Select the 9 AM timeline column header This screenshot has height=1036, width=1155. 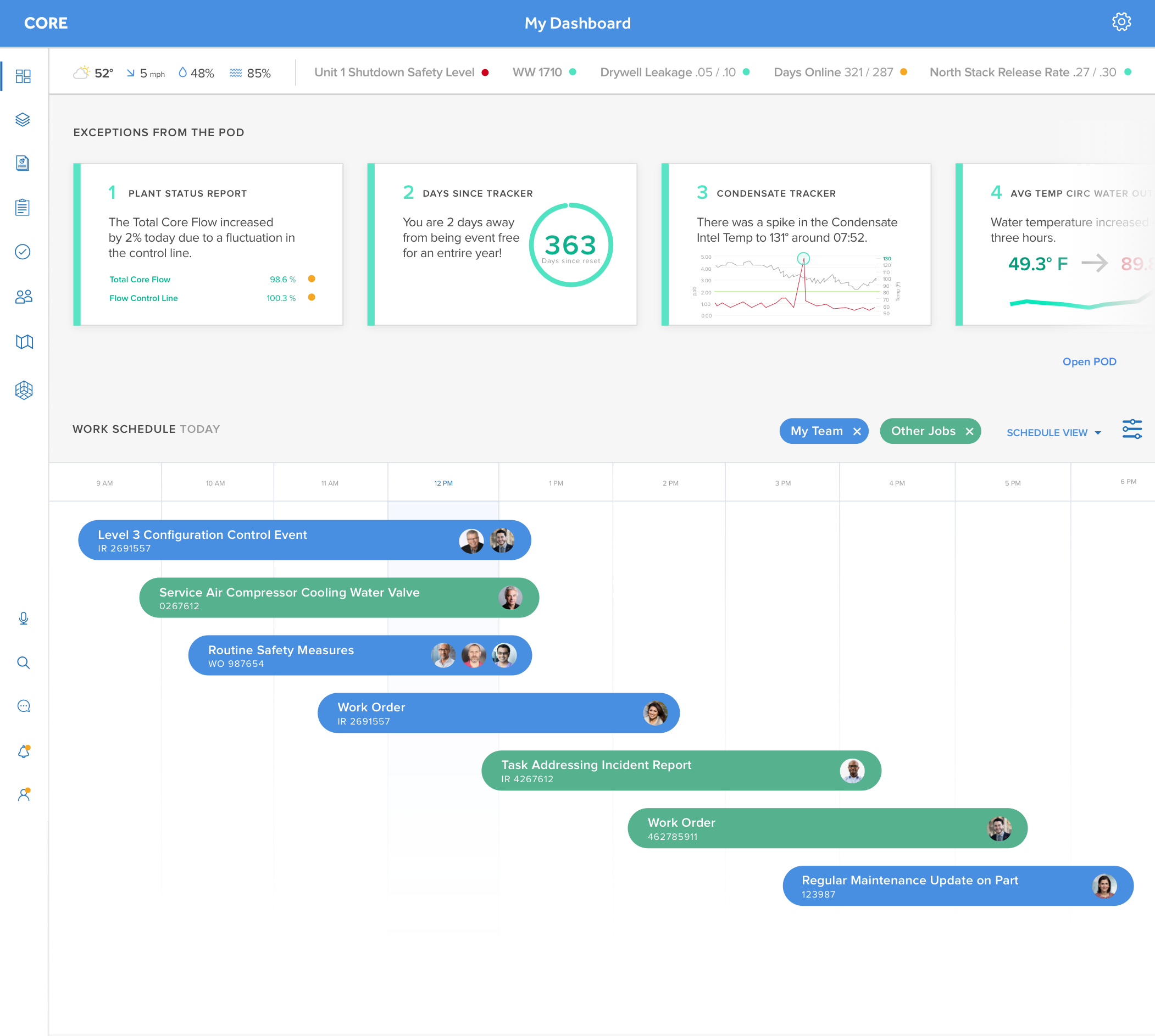(104, 483)
